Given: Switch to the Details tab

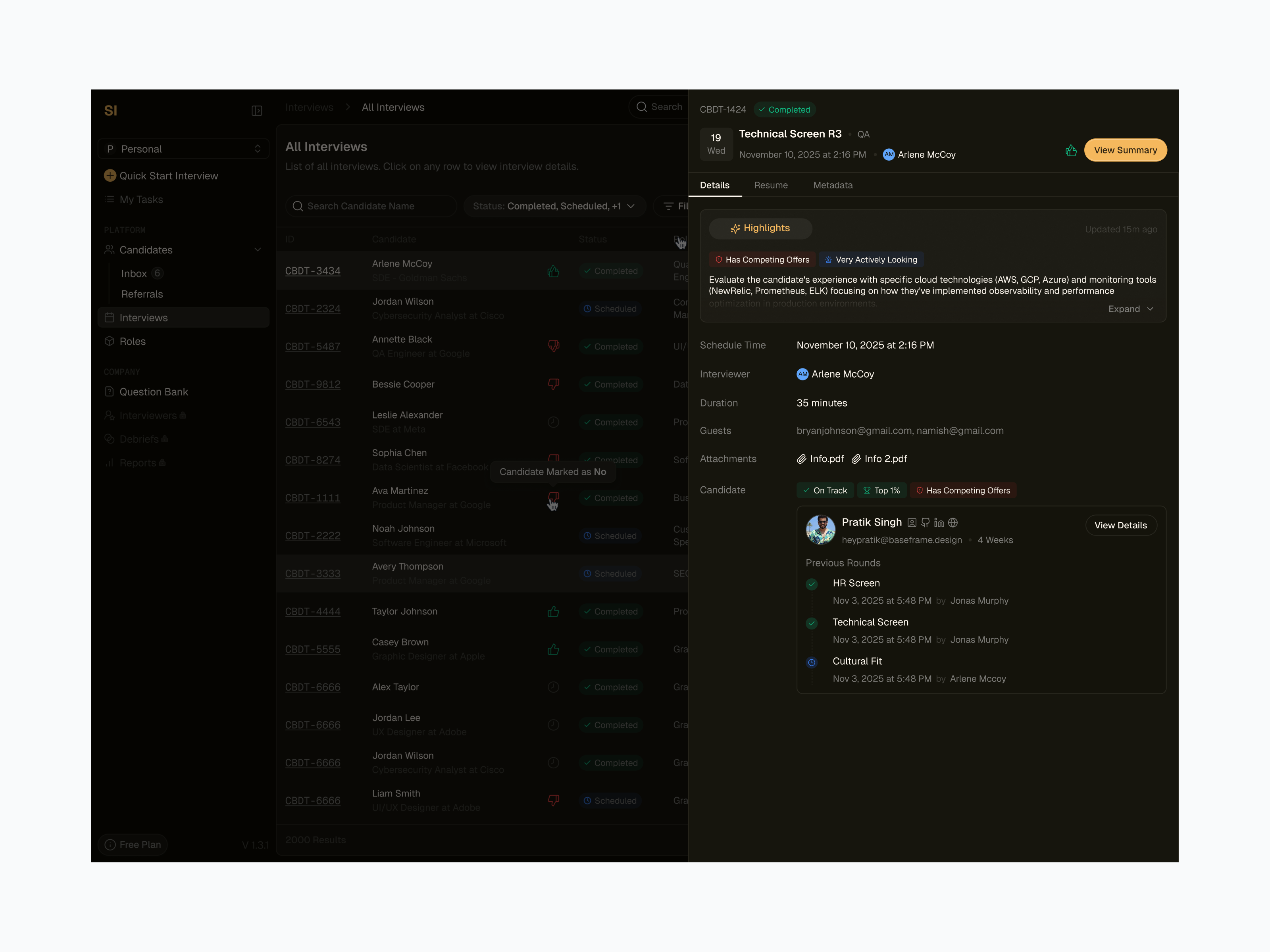Looking at the screenshot, I should [x=715, y=185].
